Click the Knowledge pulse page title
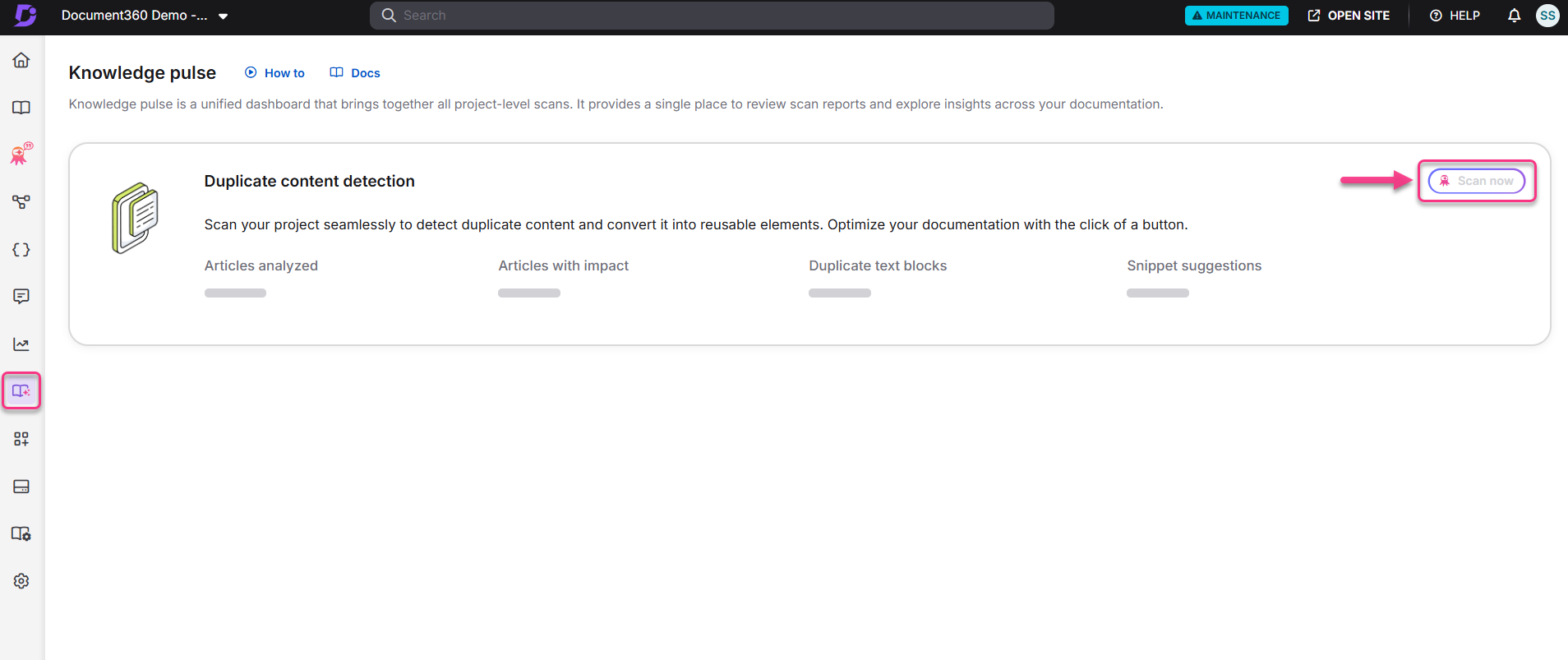1568x660 pixels. tap(142, 72)
